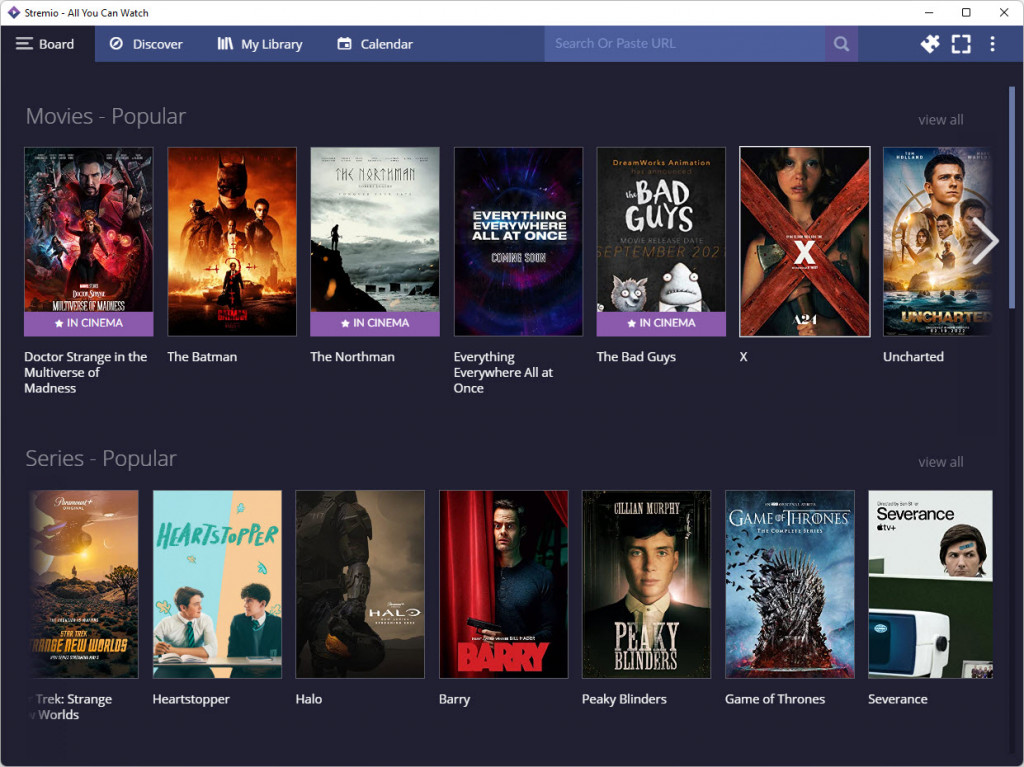Click the IN CINEMA badge on The Bad Guys
This screenshot has height=767, width=1024.
(x=661, y=323)
